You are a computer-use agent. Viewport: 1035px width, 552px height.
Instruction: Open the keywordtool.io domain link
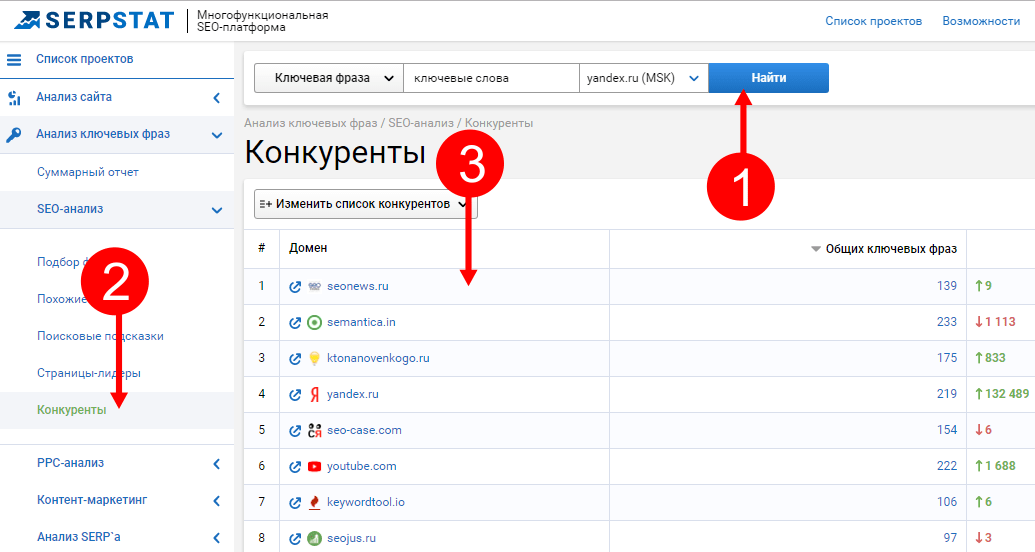pos(366,502)
